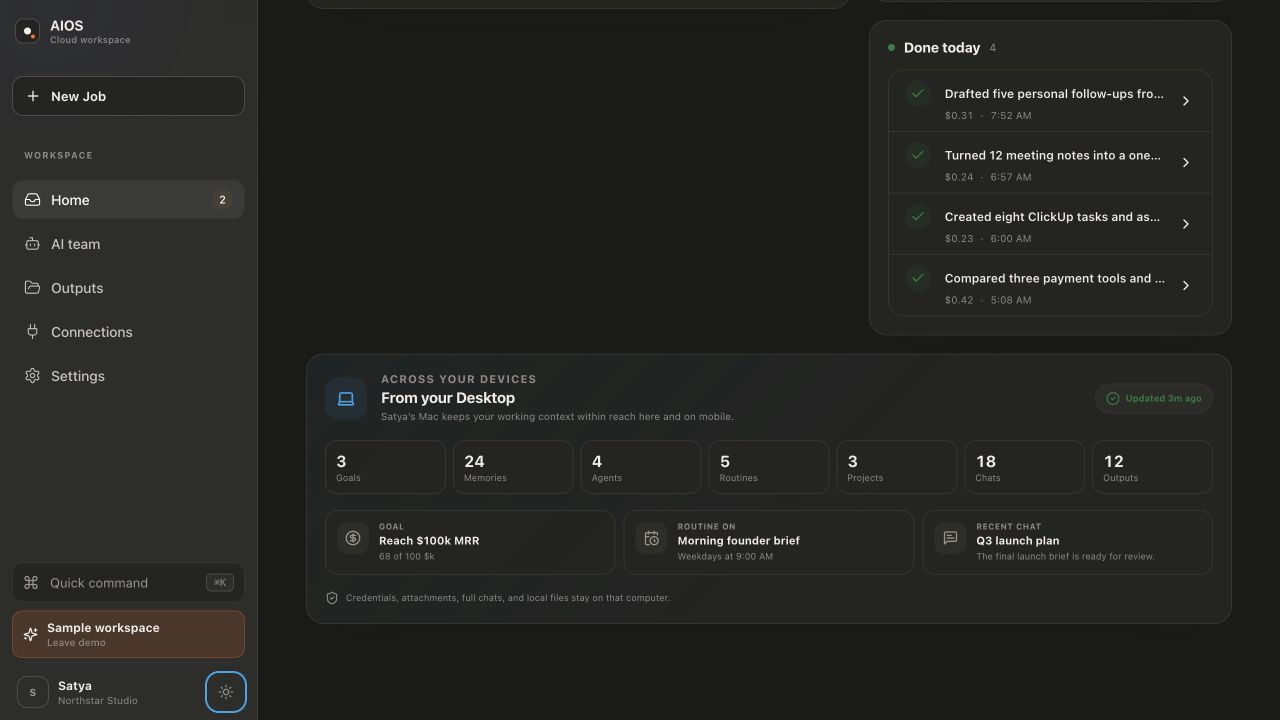Click the sparkle icon on Sample workspace
Screen dimensions: 1280x720
(31, 635)
